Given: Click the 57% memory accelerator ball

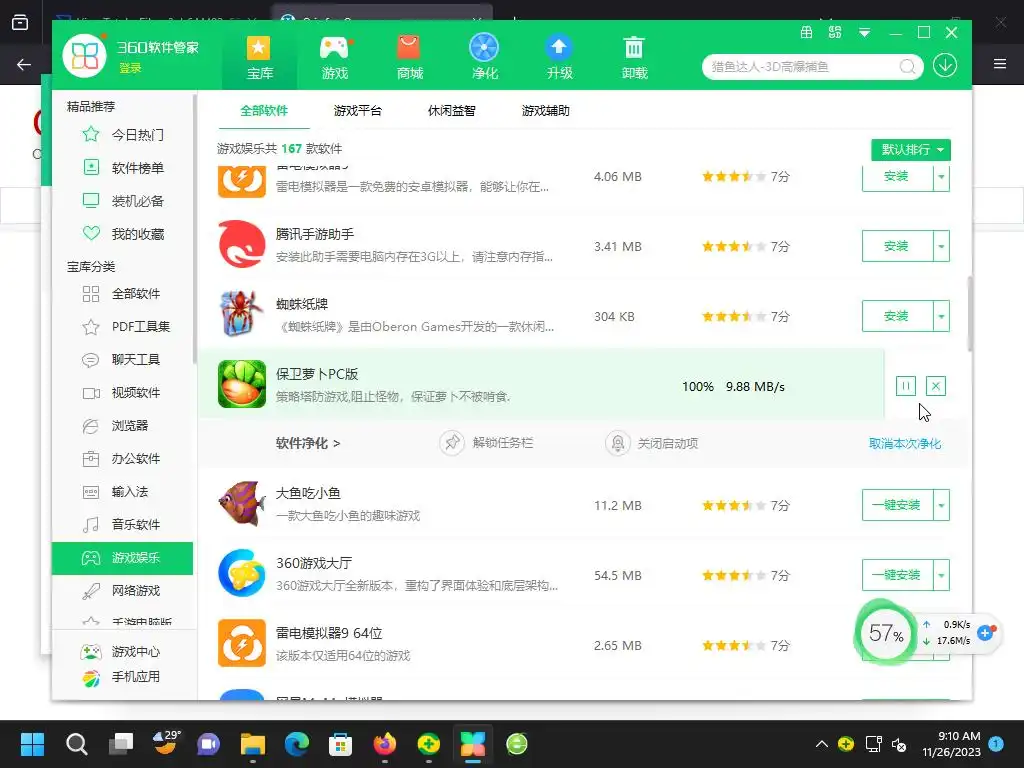Looking at the screenshot, I should click(x=886, y=633).
